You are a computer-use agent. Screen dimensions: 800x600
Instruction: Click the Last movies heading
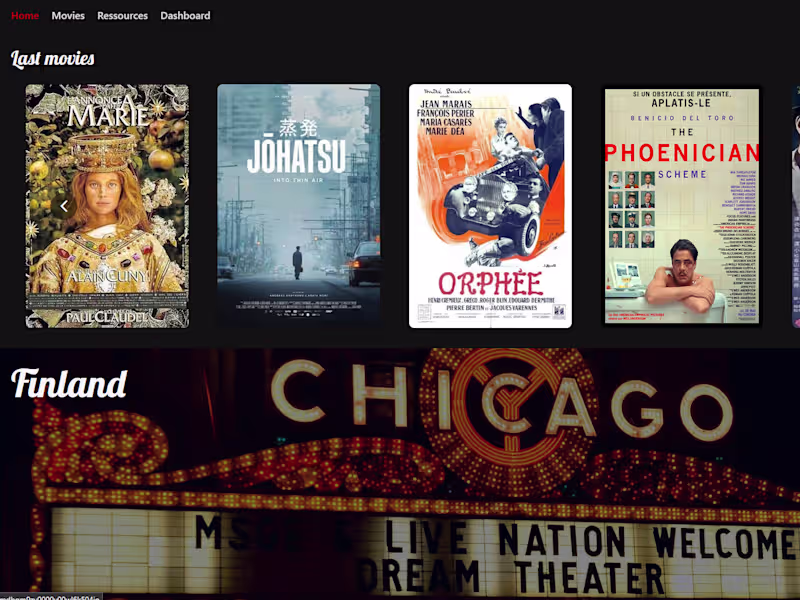tap(53, 59)
